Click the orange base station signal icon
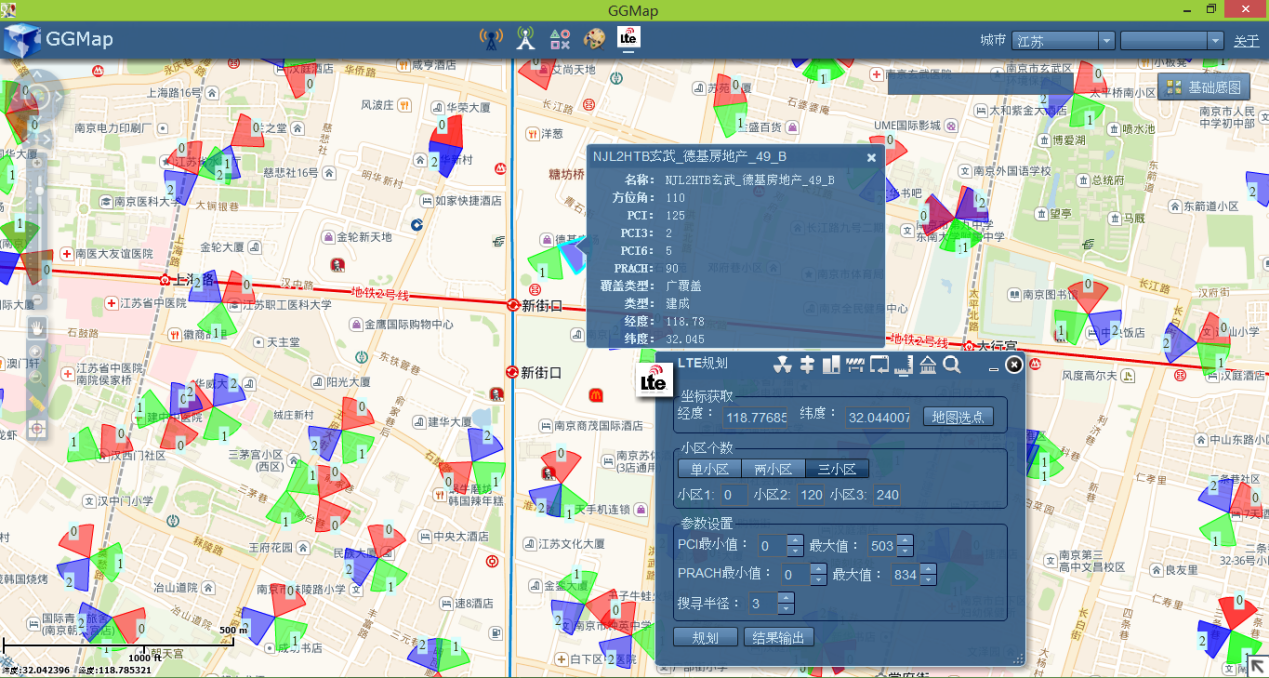This screenshot has height=678, width=1269. coord(491,40)
